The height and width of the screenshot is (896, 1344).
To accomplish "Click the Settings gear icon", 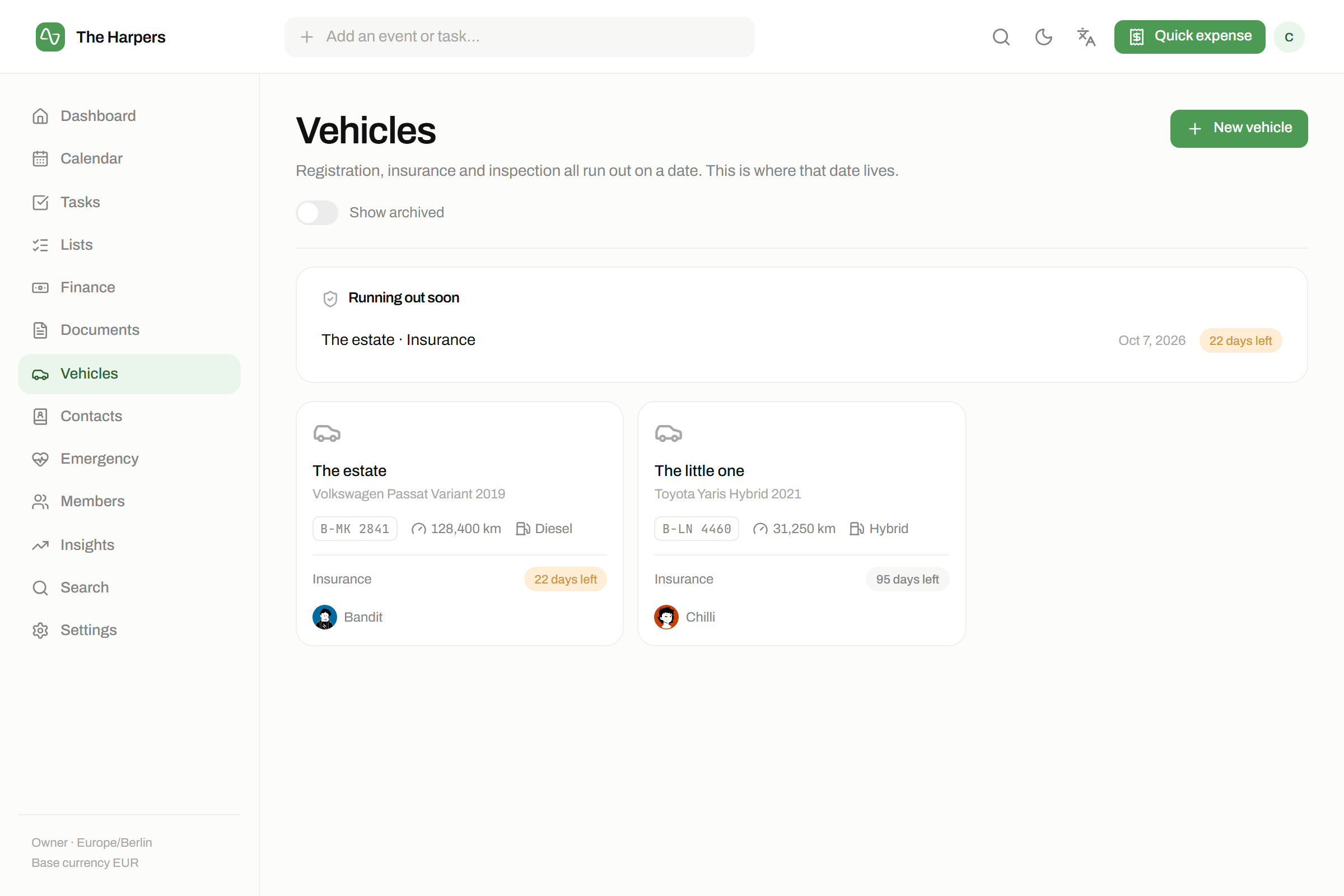I will click(x=40, y=629).
